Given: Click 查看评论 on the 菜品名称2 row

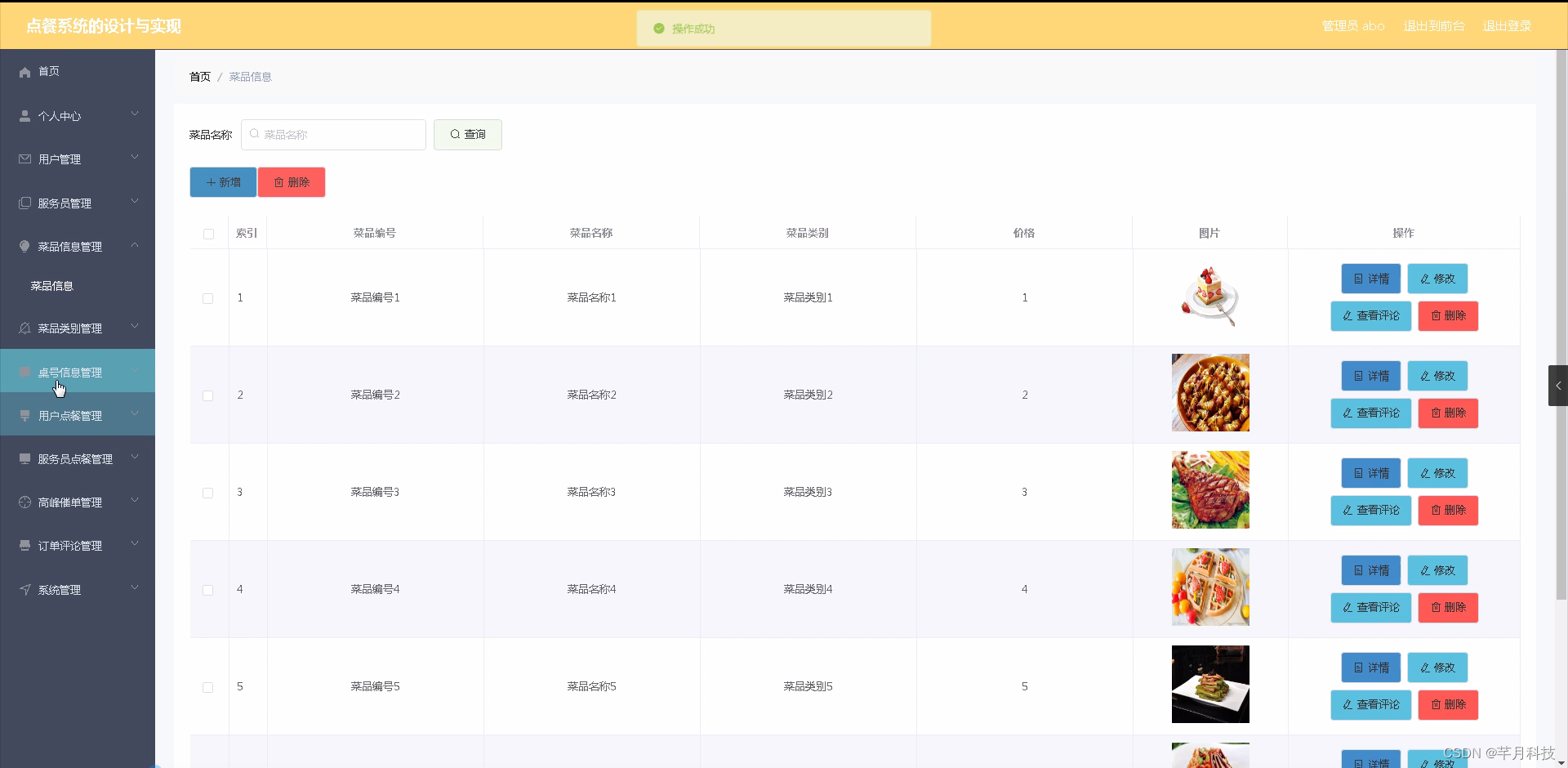Looking at the screenshot, I should (x=1370, y=413).
